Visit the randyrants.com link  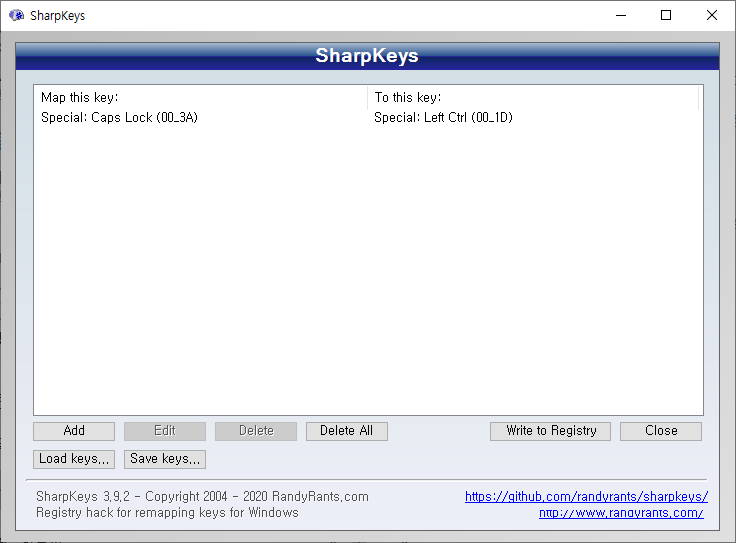(621, 512)
